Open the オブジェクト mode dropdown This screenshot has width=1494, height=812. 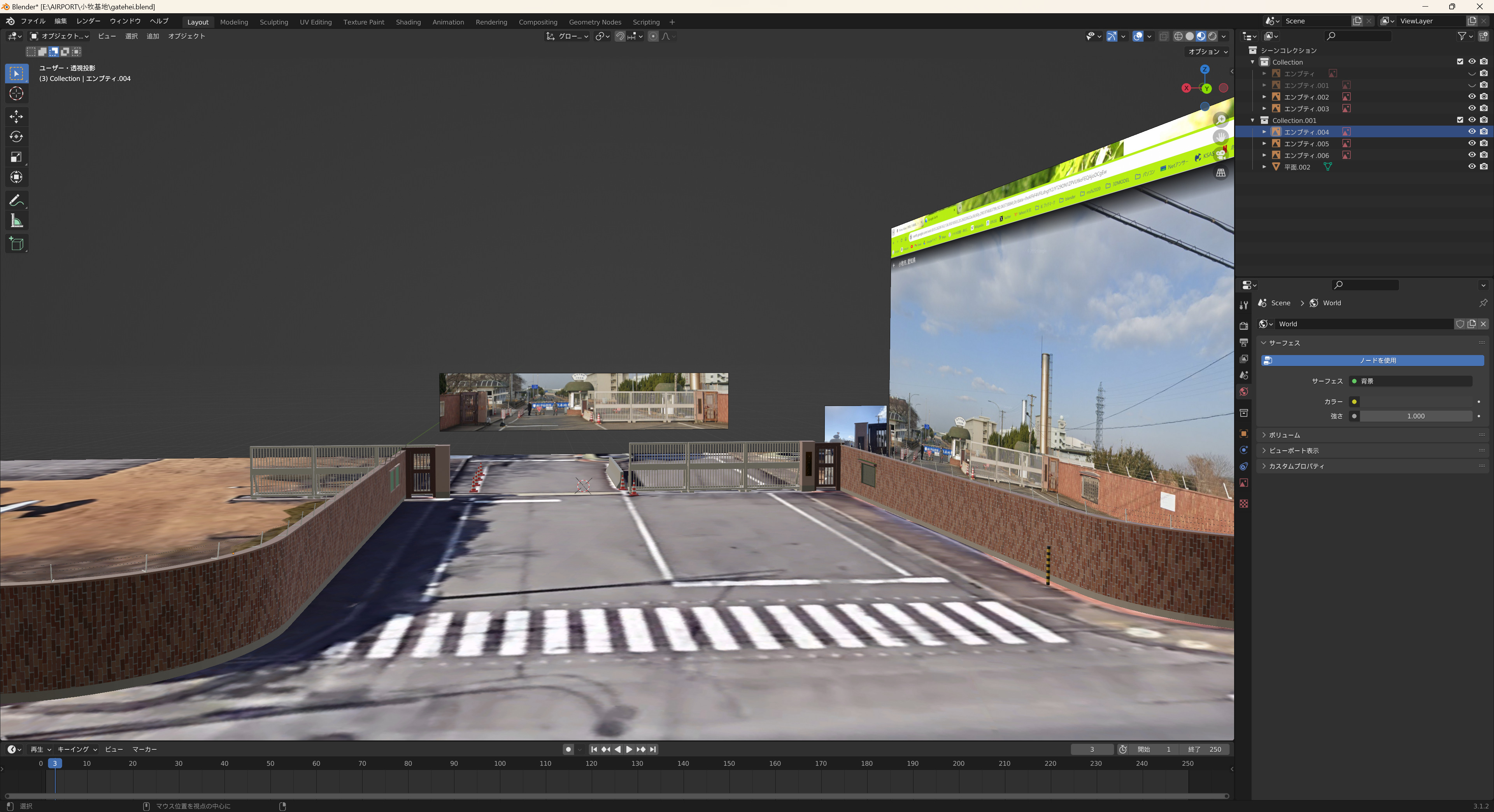(59, 36)
